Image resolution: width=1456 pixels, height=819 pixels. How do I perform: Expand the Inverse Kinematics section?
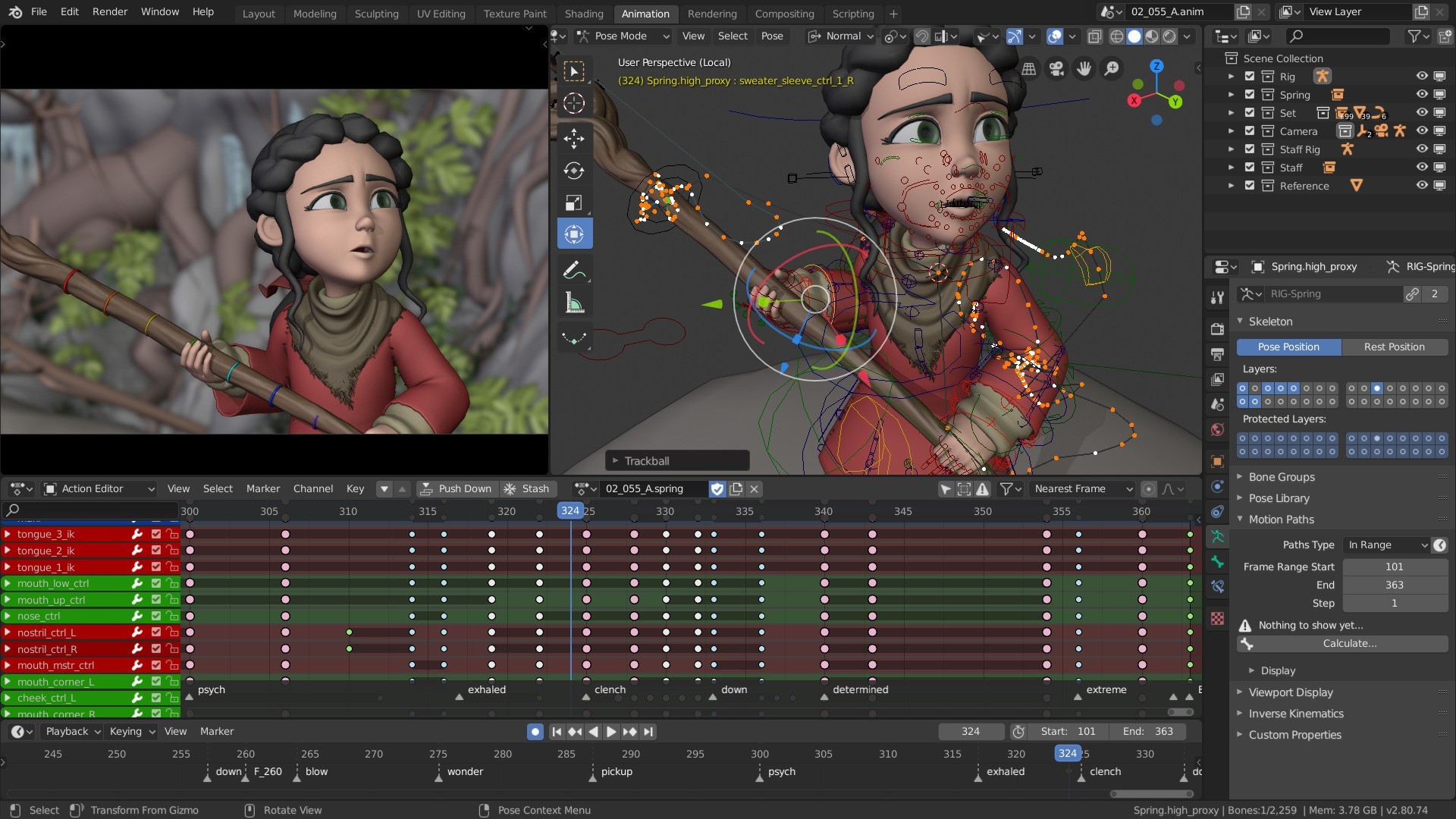coord(1294,713)
